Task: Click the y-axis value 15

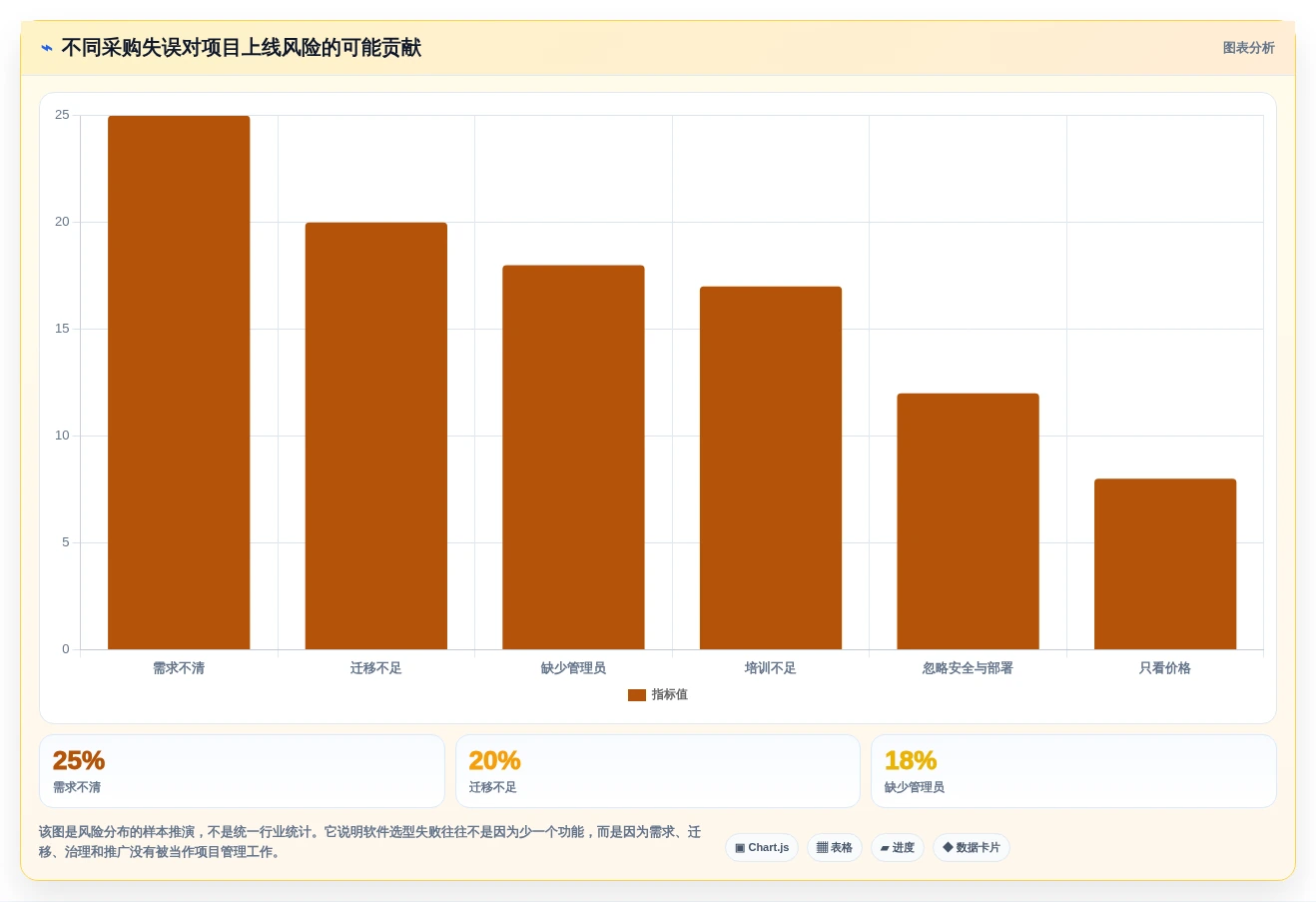Action: [62, 329]
